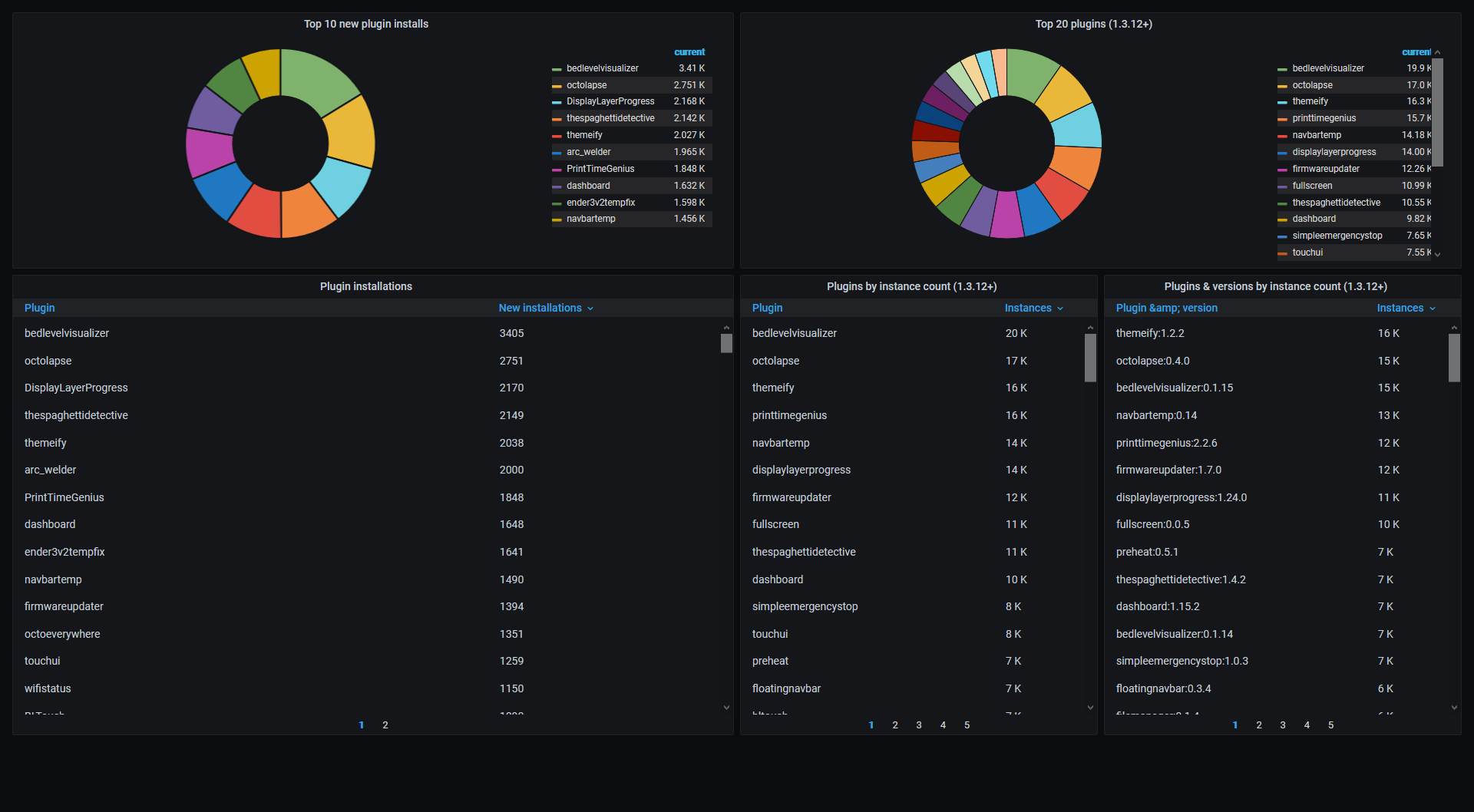Go to page 3 of Plugins by instance count
1474x812 pixels.
(919, 725)
